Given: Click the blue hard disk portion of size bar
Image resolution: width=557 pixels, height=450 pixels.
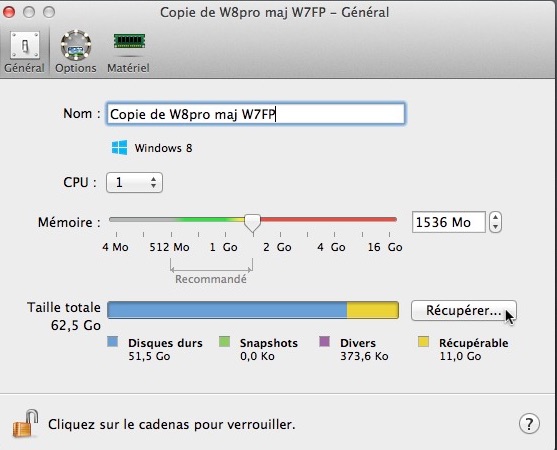Looking at the screenshot, I should coord(227,310).
